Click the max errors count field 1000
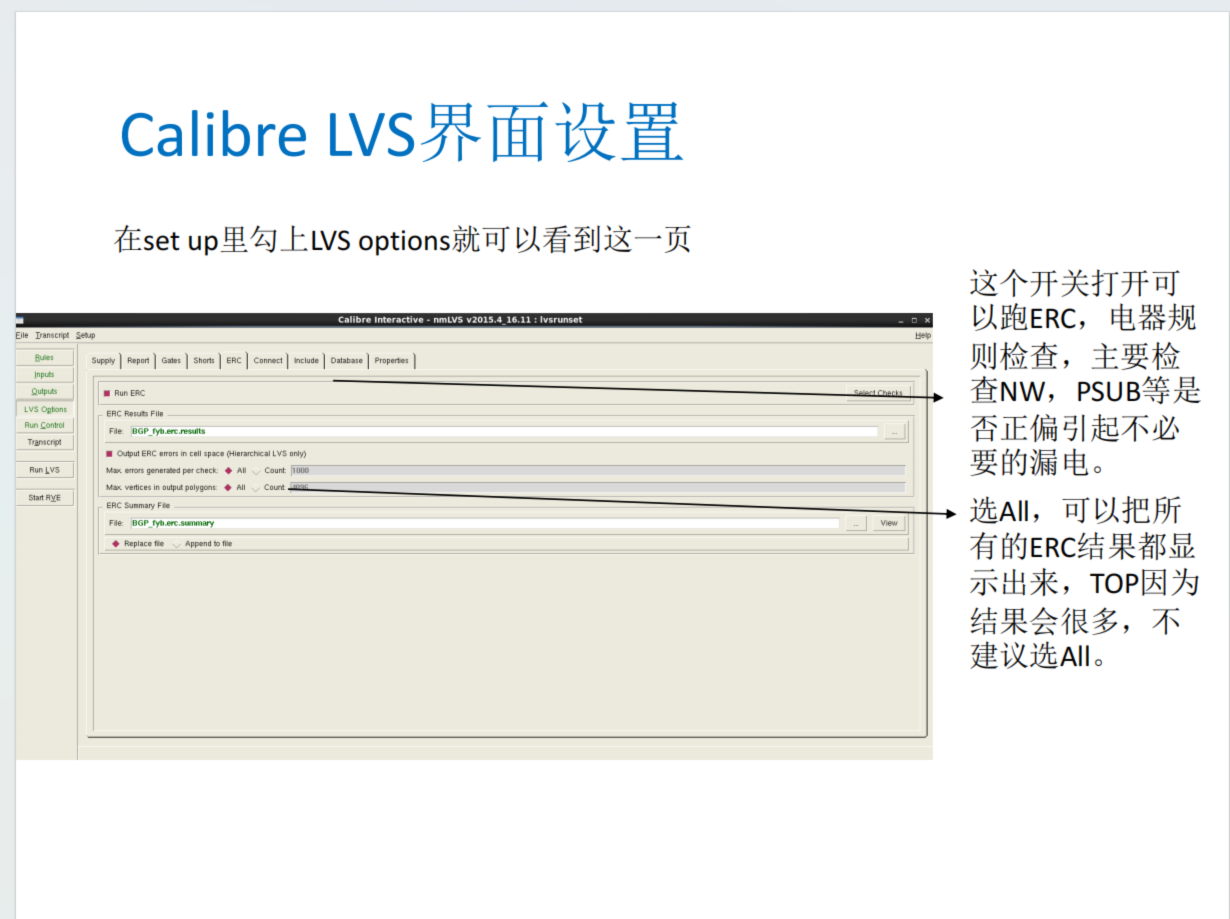 click(x=597, y=470)
